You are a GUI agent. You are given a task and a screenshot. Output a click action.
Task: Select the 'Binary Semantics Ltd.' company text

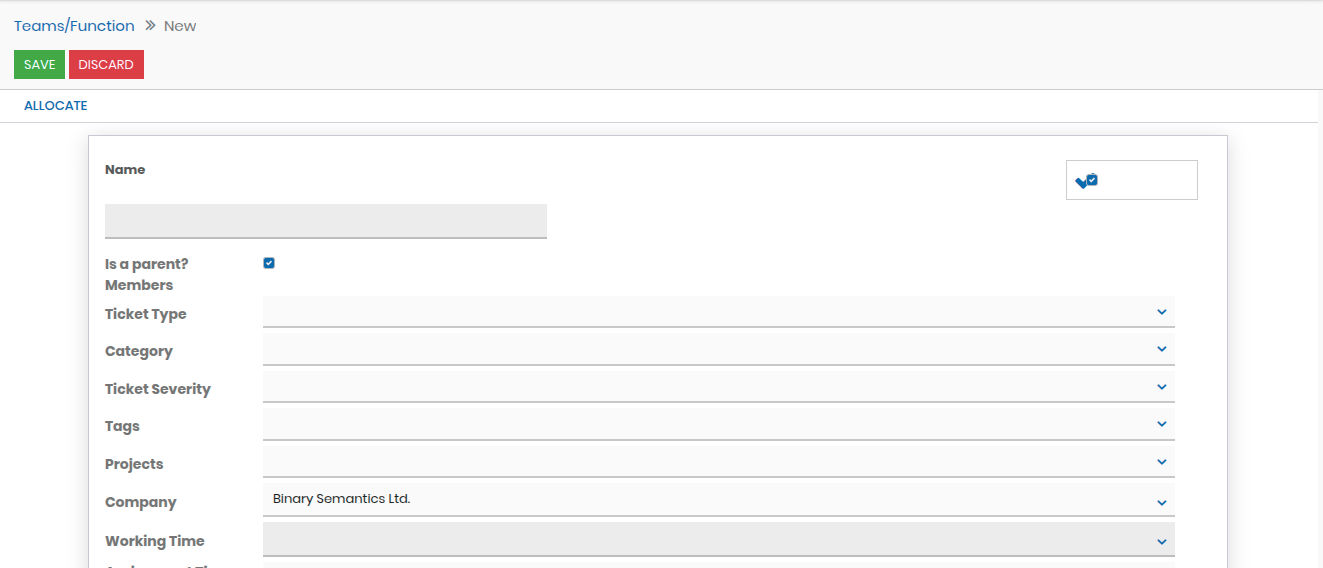click(342, 498)
